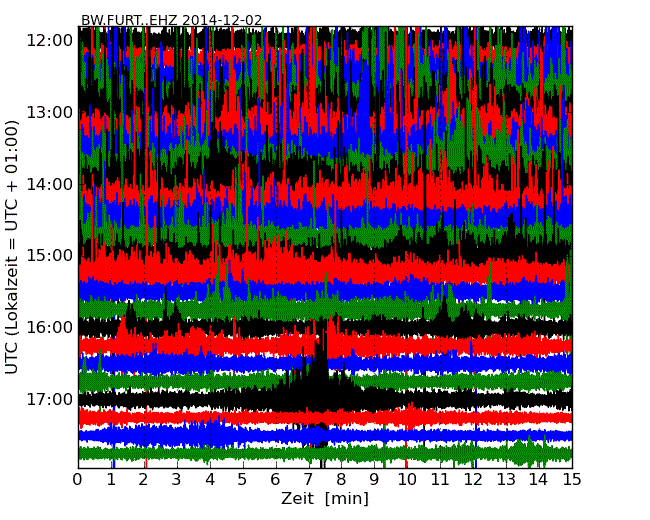Click the 16:00 time label
Screen dimensions: 650x520
pos(50,328)
